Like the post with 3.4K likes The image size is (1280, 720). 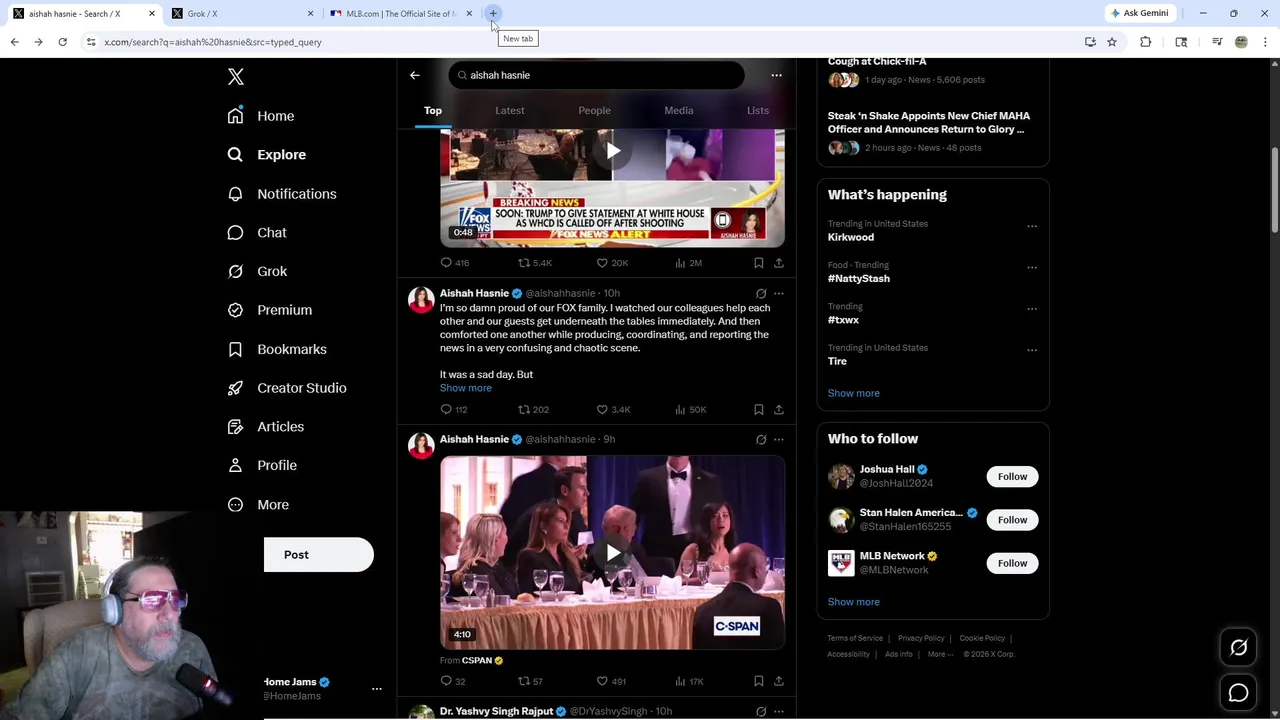click(613, 410)
